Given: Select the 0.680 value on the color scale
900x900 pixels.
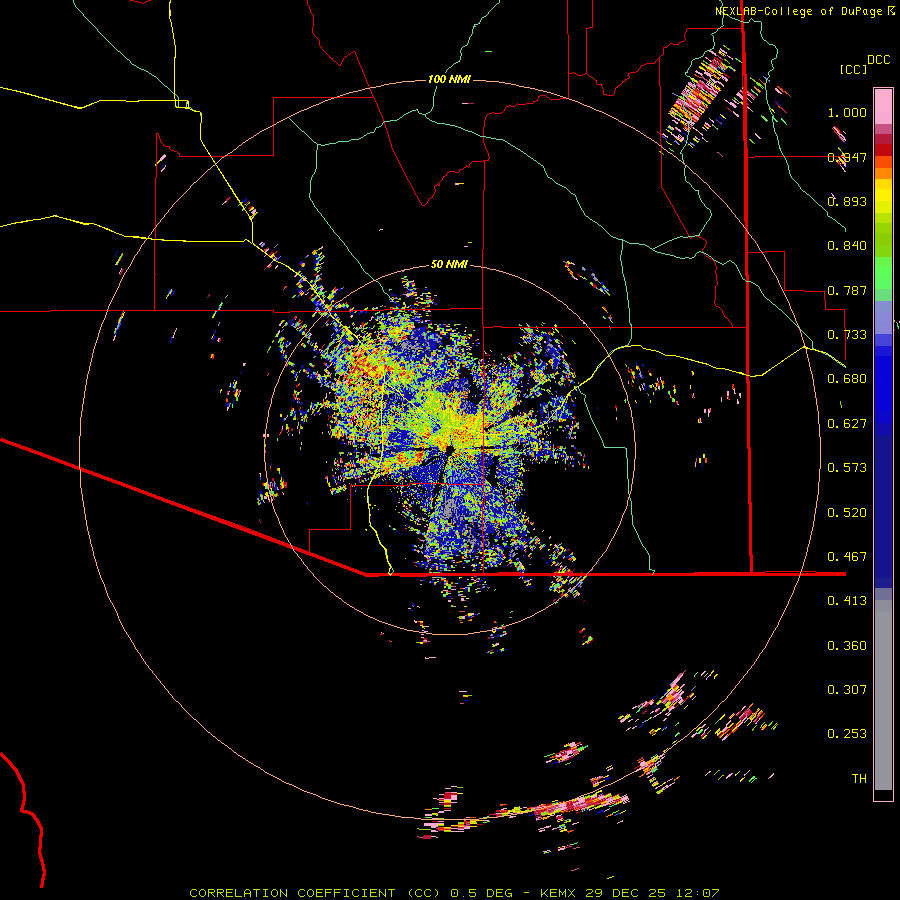Looking at the screenshot, I should 847,379.
